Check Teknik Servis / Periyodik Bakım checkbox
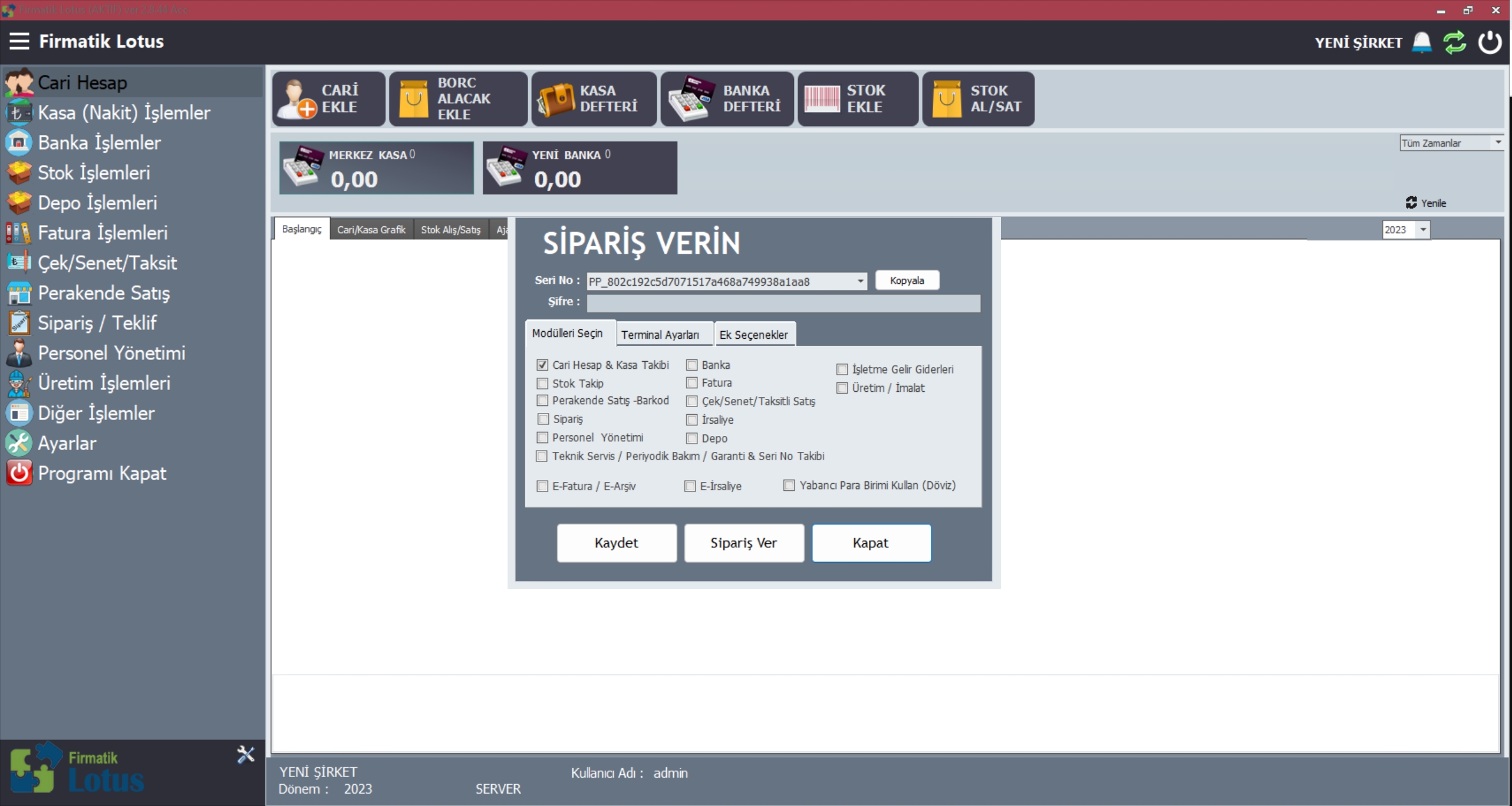This screenshot has height=806, width=1512. [x=542, y=456]
